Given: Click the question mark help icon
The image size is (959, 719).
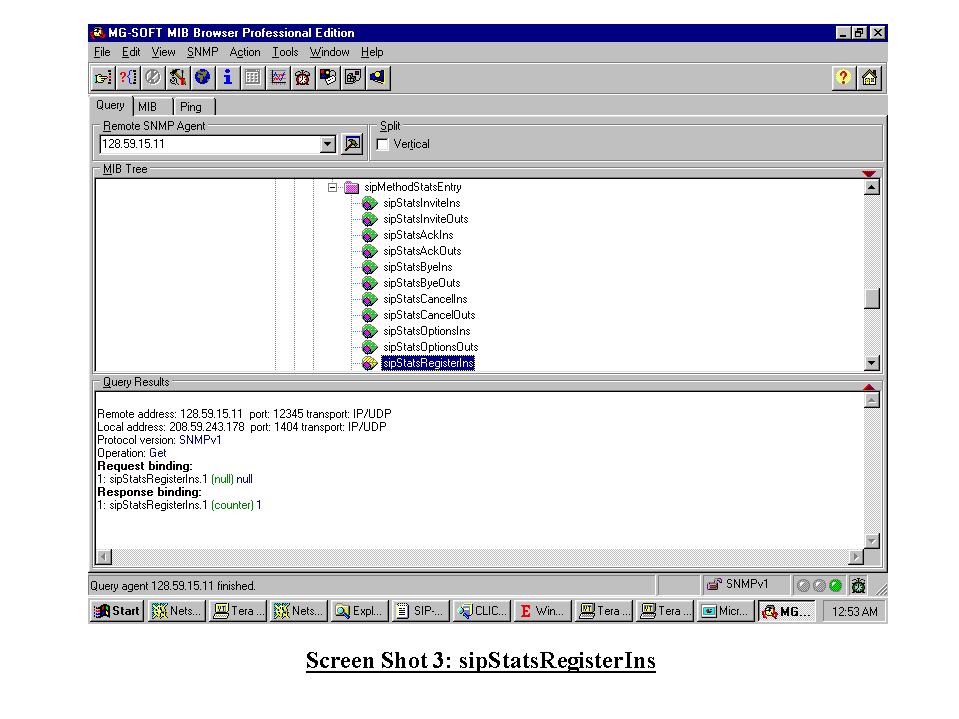Looking at the screenshot, I should tap(844, 77).
